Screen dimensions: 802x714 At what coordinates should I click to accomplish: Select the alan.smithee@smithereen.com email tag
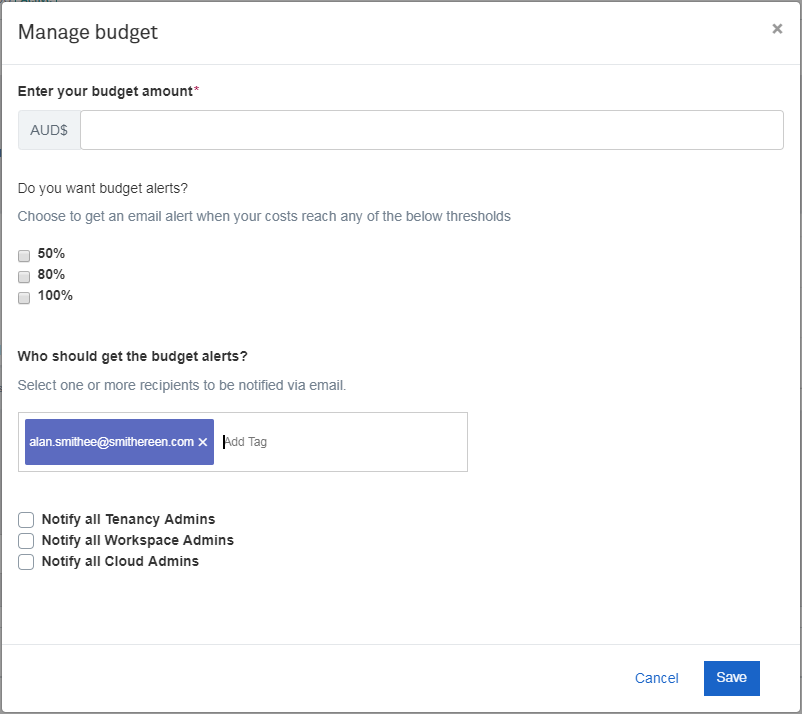coord(111,442)
